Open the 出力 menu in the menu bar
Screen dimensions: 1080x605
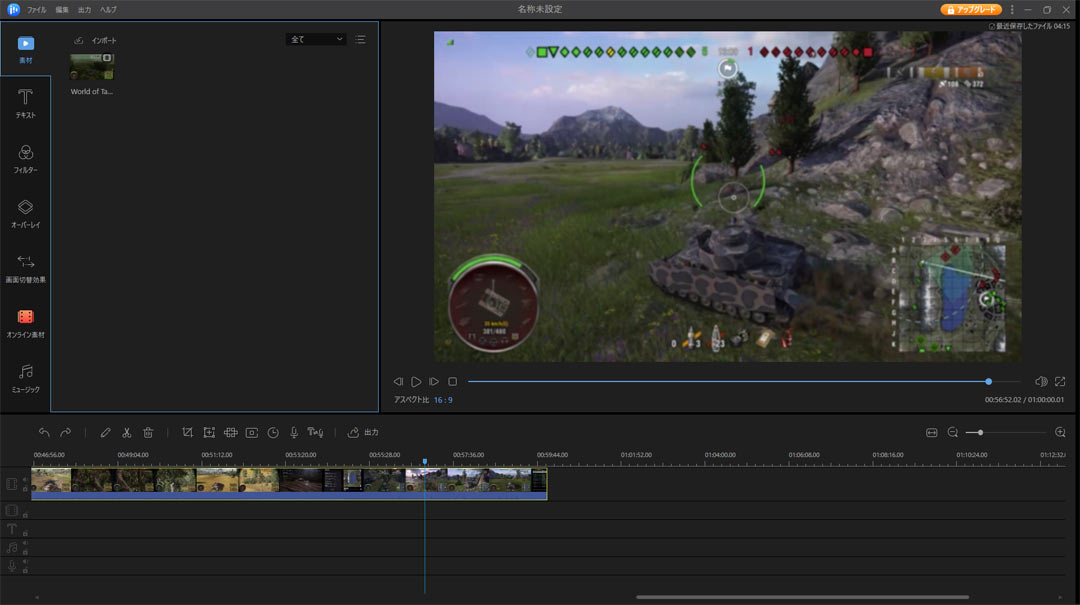click(x=84, y=10)
